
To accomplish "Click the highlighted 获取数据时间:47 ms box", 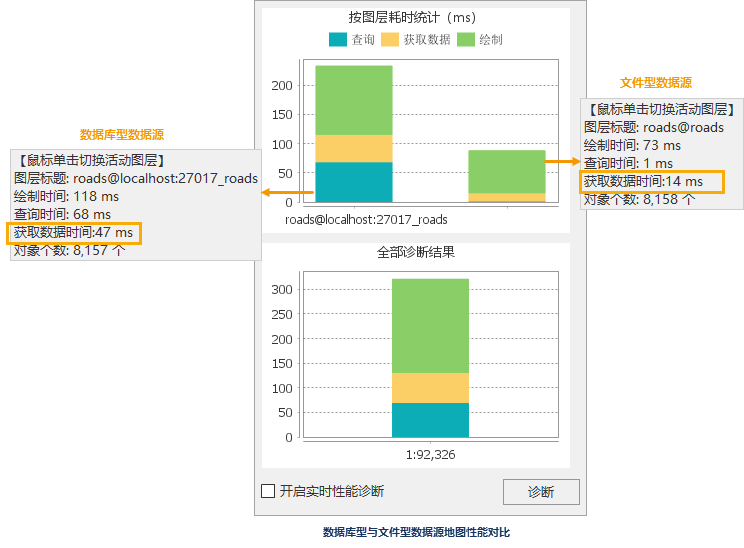I will pyautogui.click(x=74, y=233).
